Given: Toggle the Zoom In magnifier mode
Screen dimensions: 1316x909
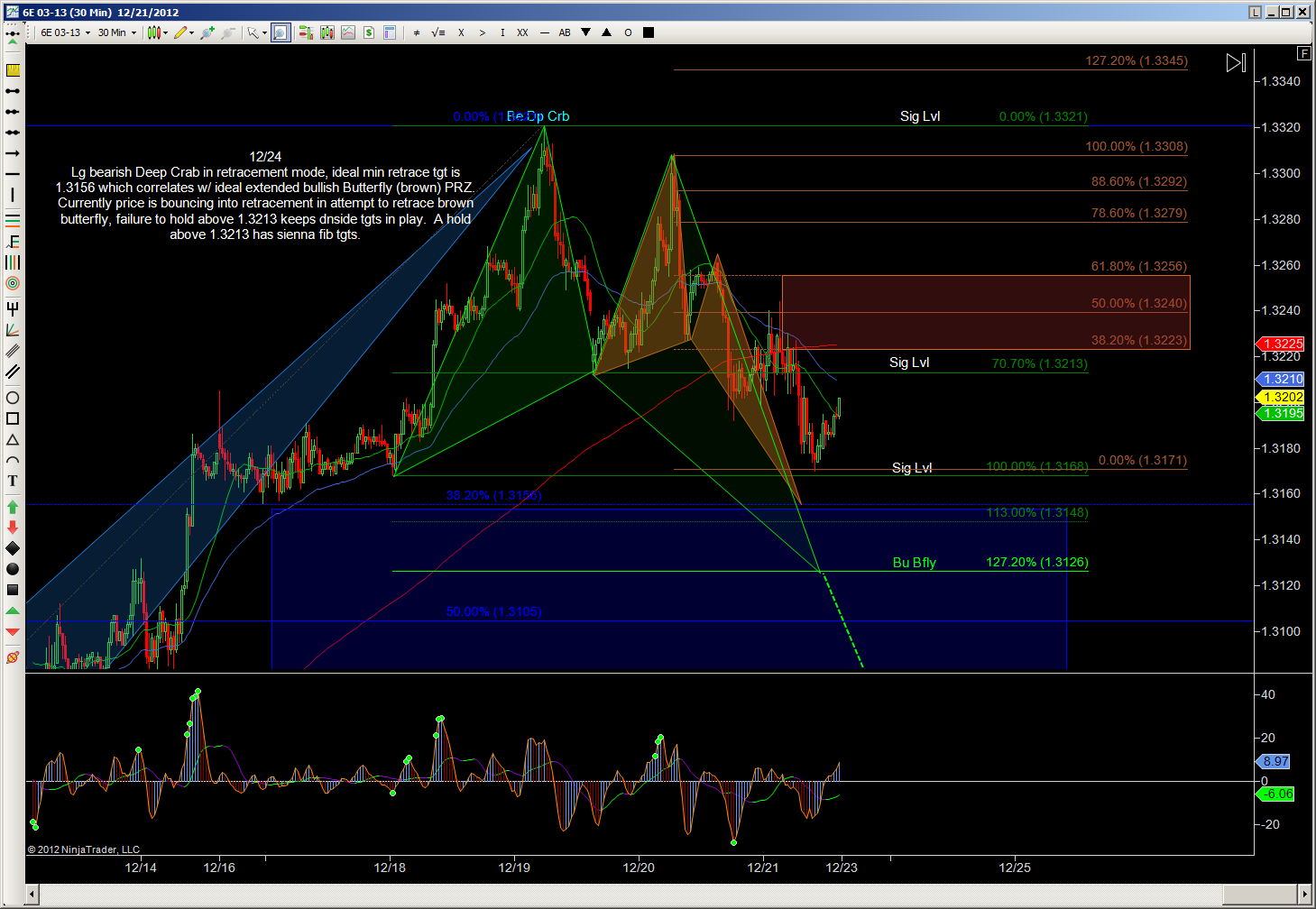Looking at the screenshot, I should [281, 32].
